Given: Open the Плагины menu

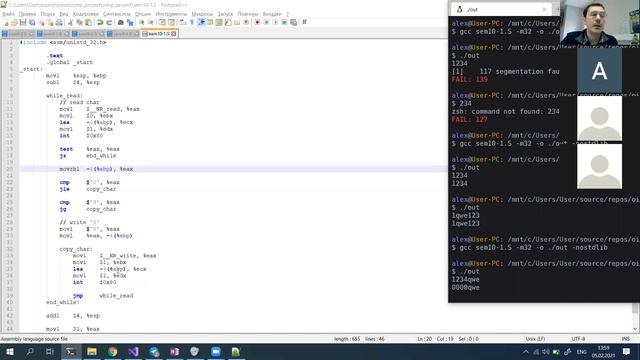Looking at the screenshot, I should (x=248, y=14).
